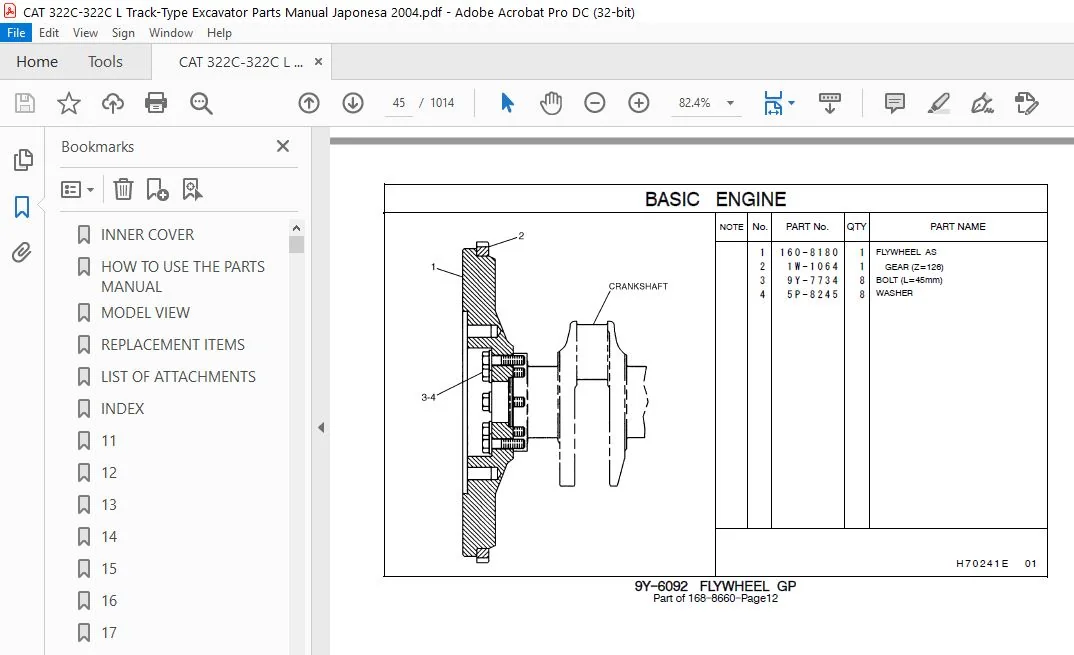Open the Sign menu

pos(123,32)
